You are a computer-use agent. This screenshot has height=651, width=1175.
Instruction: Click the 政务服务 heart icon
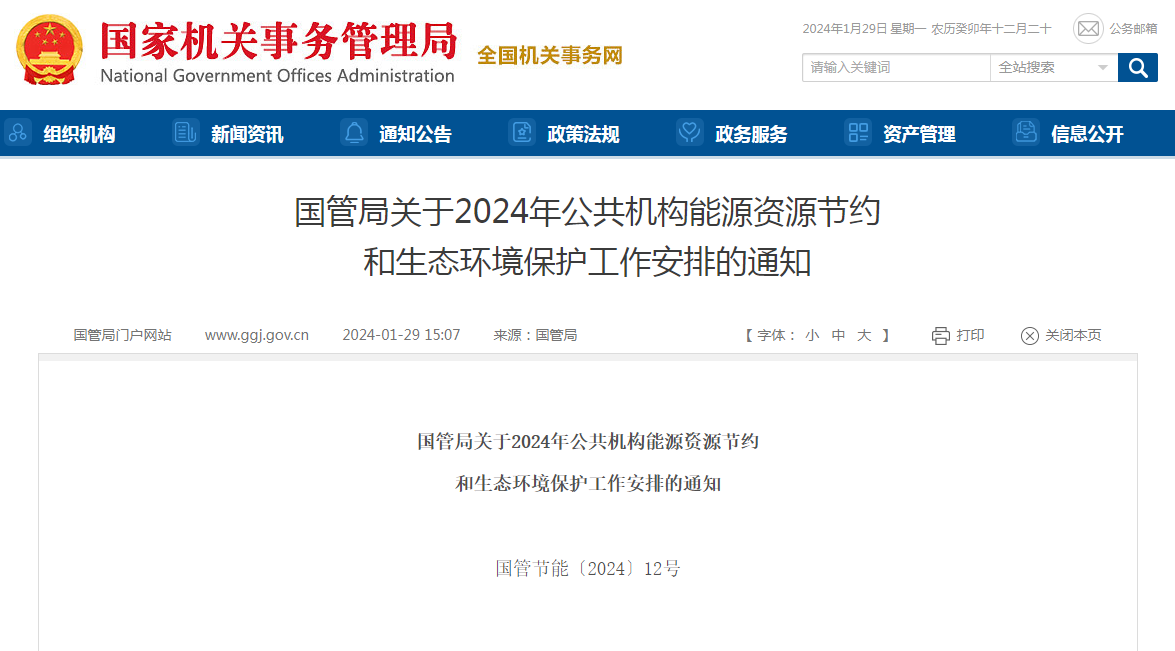coord(689,133)
